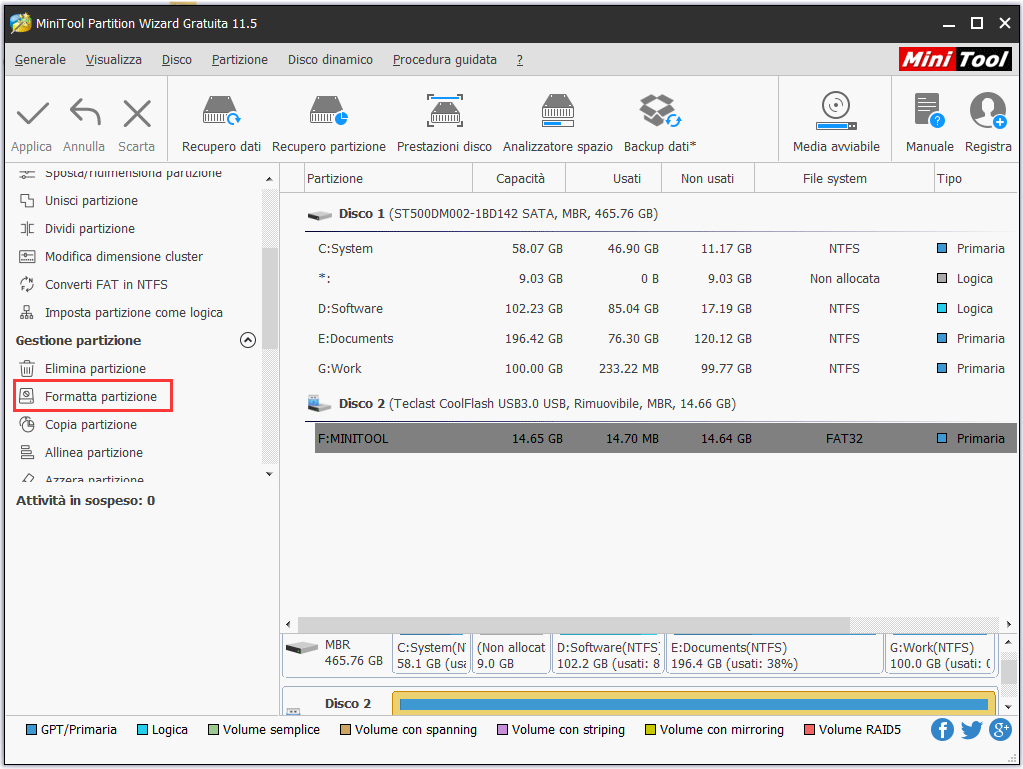This screenshot has height=769, width=1023.
Task: Collapse the Gestione partizione section
Action: [x=248, y=340]
